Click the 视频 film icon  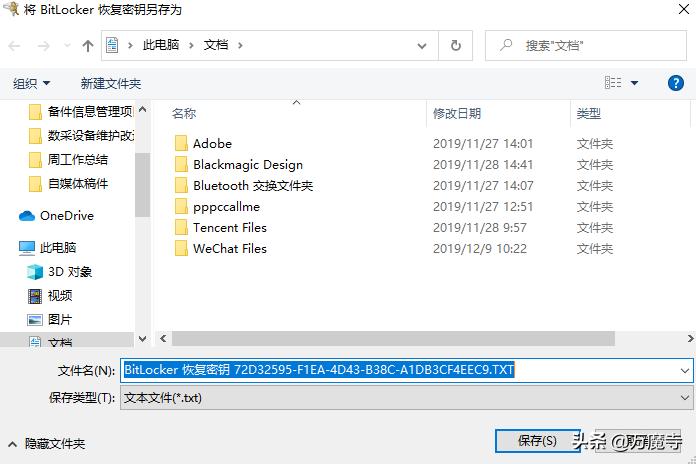pos(35,296)
